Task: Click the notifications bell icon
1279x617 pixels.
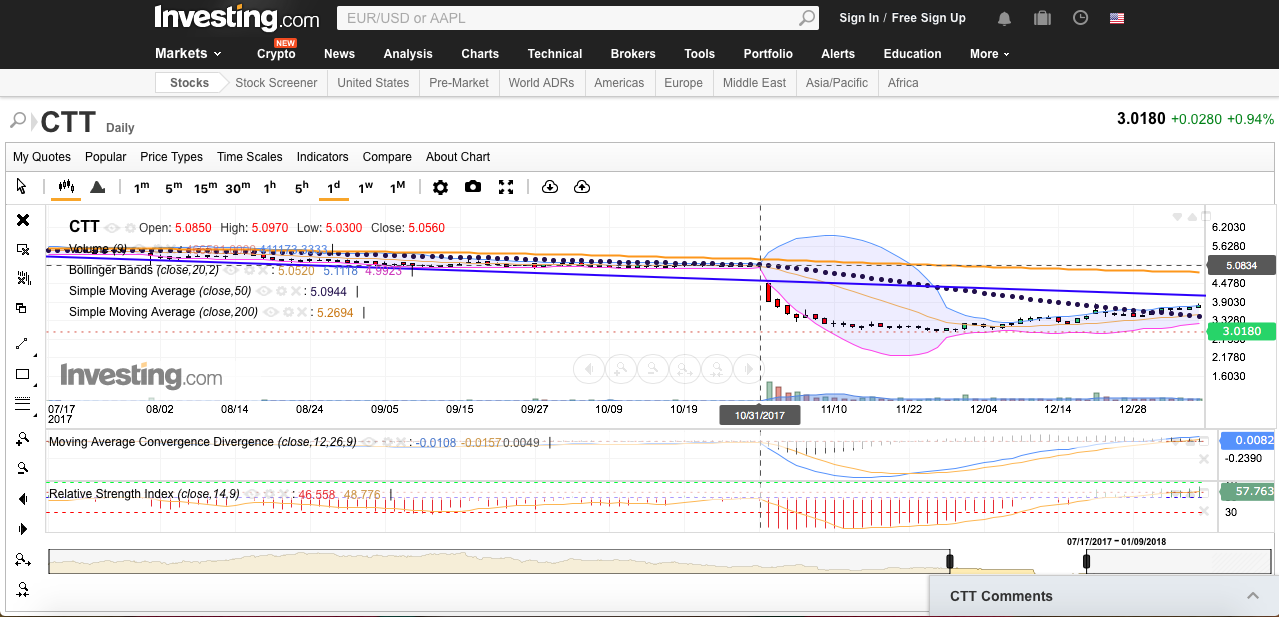Action: tap(1004, 18)
